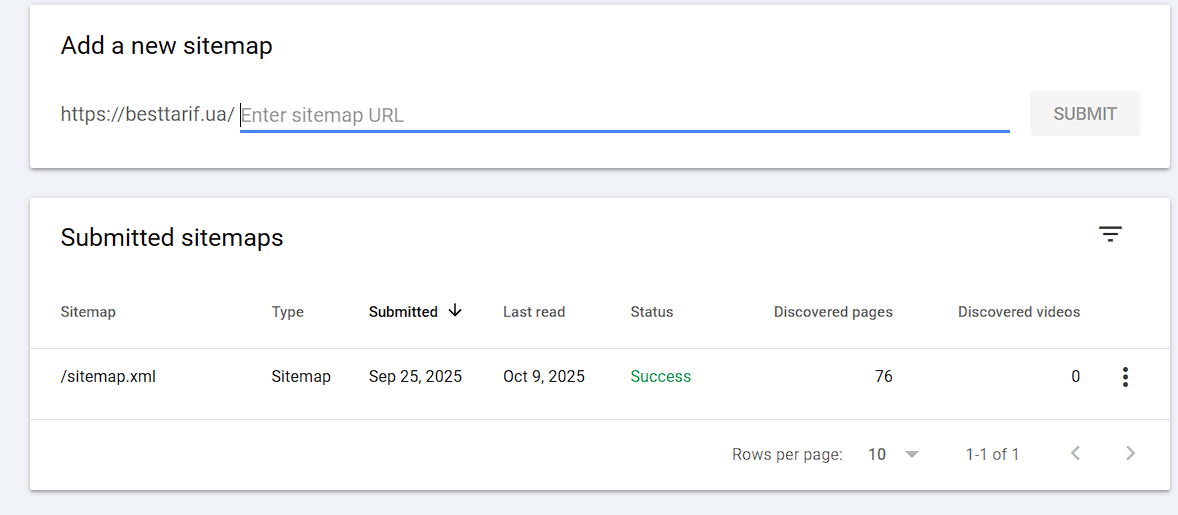Sort by the Sitemap column header
Screen dimensions: 1178x515
click(x=88, y=312)
